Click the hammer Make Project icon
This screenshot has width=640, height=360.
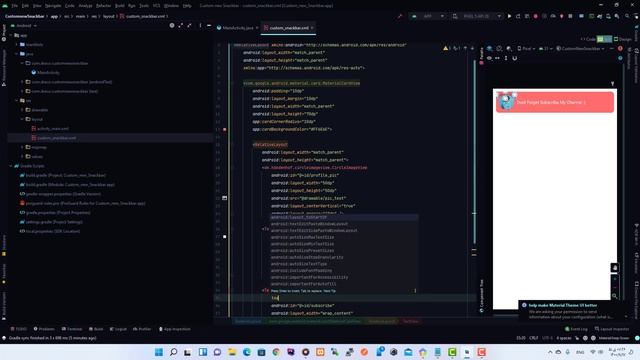point(400,16)
